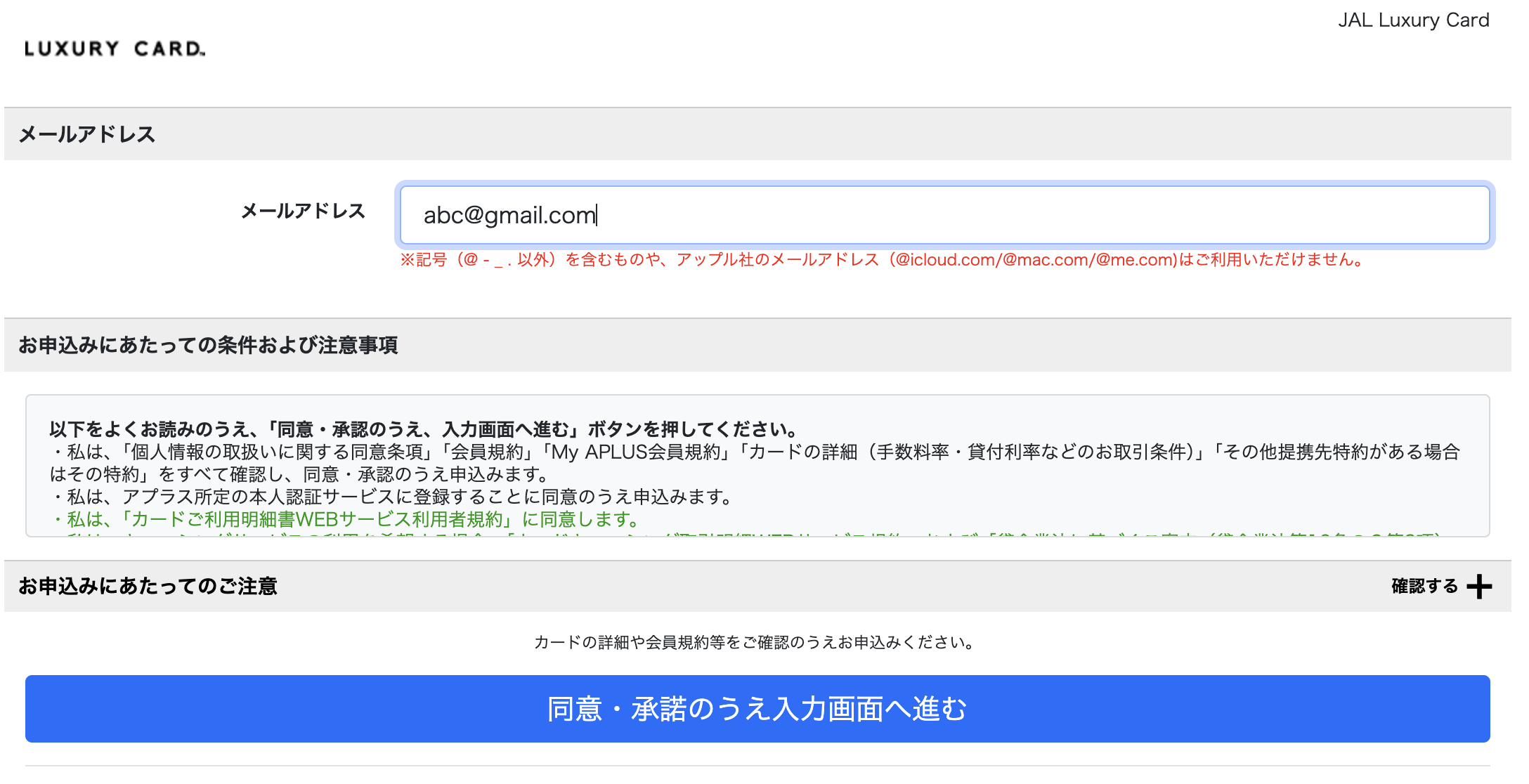Click the メールアドレス section header
This screenshot has height=784, width=1529.
point(757,134)
